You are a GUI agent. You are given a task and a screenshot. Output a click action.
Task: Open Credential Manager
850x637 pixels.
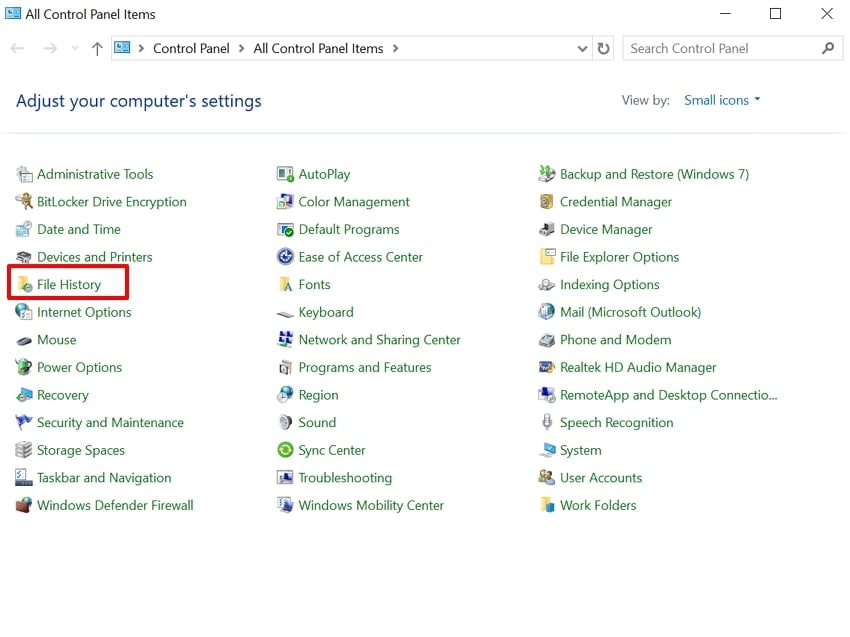617,201
